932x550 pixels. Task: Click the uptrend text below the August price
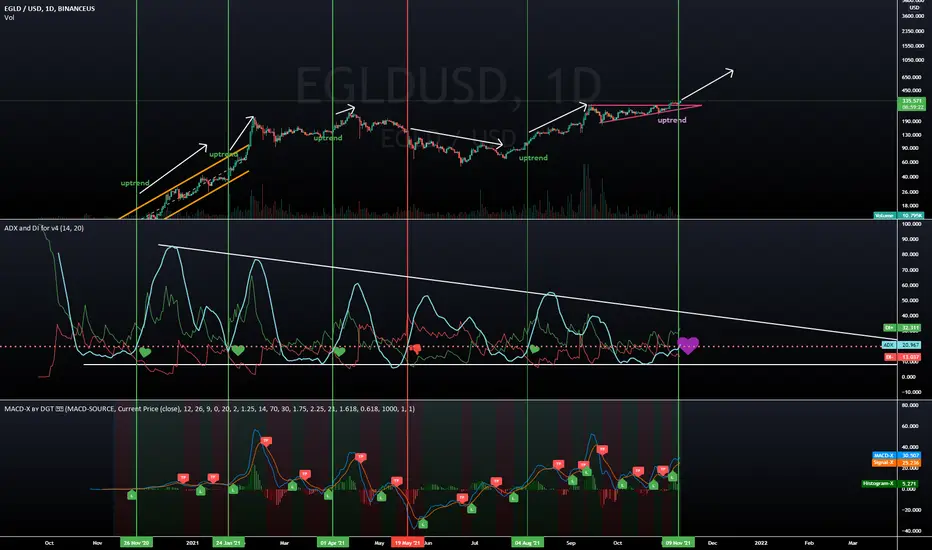point(533,158)
